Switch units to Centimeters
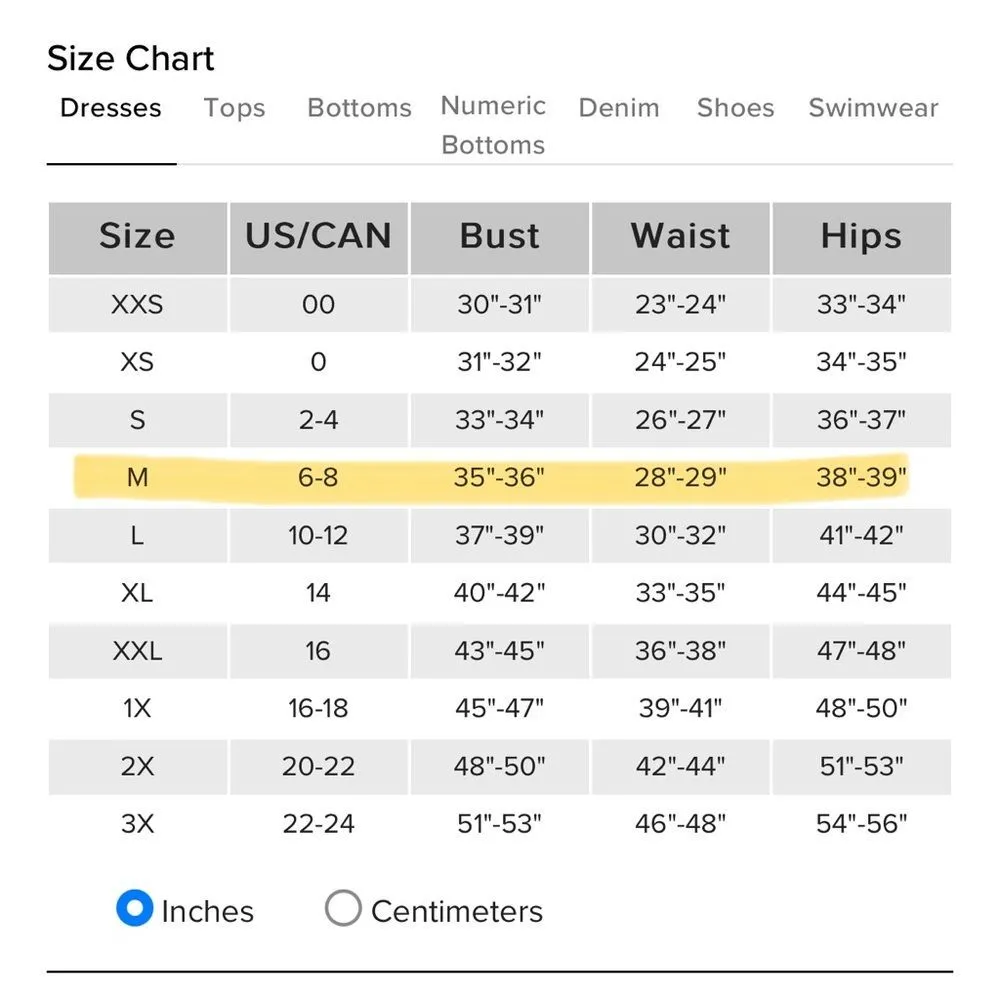This screenshot has width=1000, height=1000. click(x=343, y=910)
